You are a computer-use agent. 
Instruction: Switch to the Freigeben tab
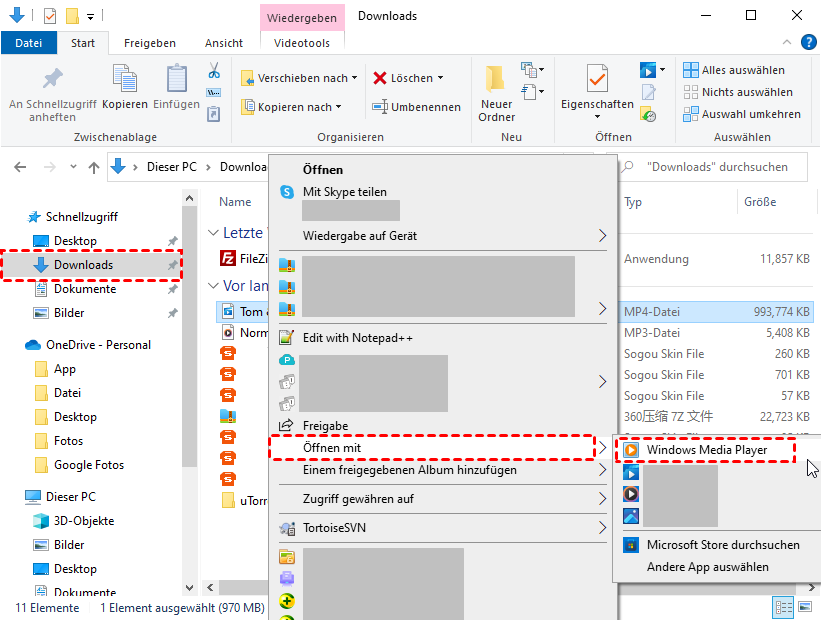150,43
